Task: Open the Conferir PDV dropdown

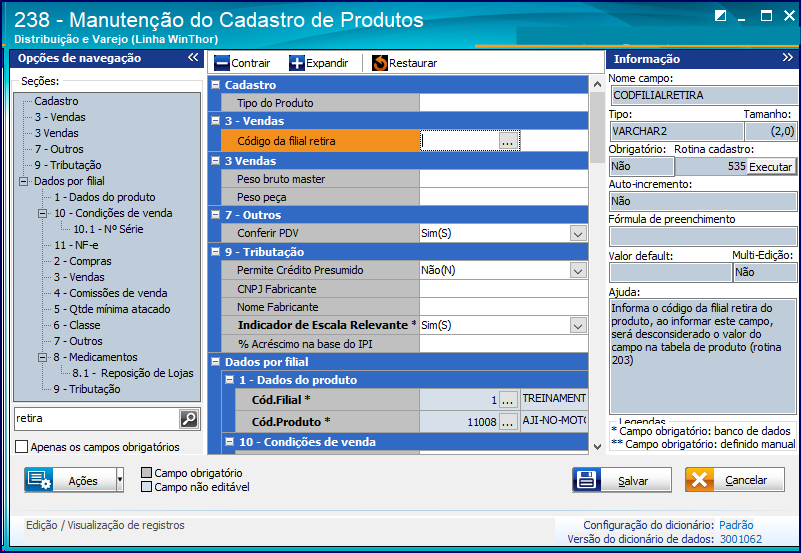Action: 578,234
